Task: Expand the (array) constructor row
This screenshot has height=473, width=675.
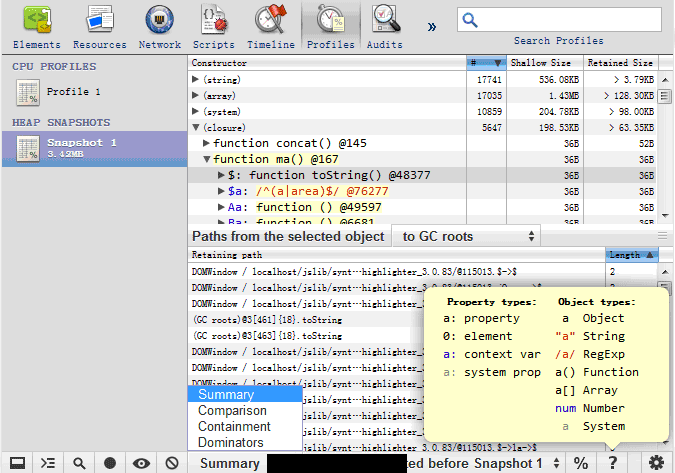Action: (195, 95)
